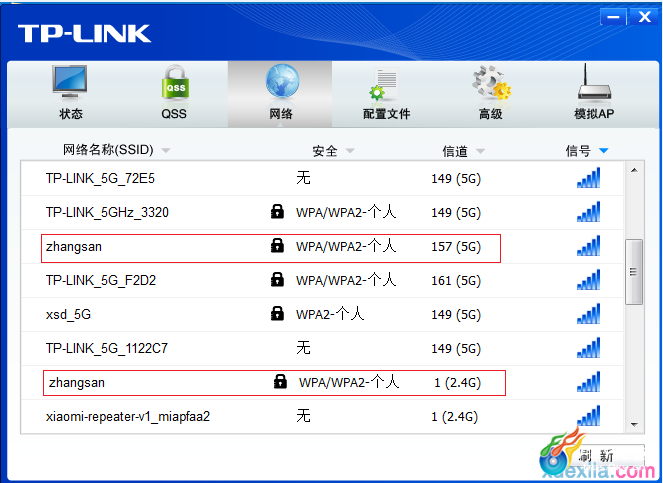Select network TP-LINK_5G_F2D2
The height and width of the screenshot is (483, 663).
pyautogui.click(x=322, y=280)
